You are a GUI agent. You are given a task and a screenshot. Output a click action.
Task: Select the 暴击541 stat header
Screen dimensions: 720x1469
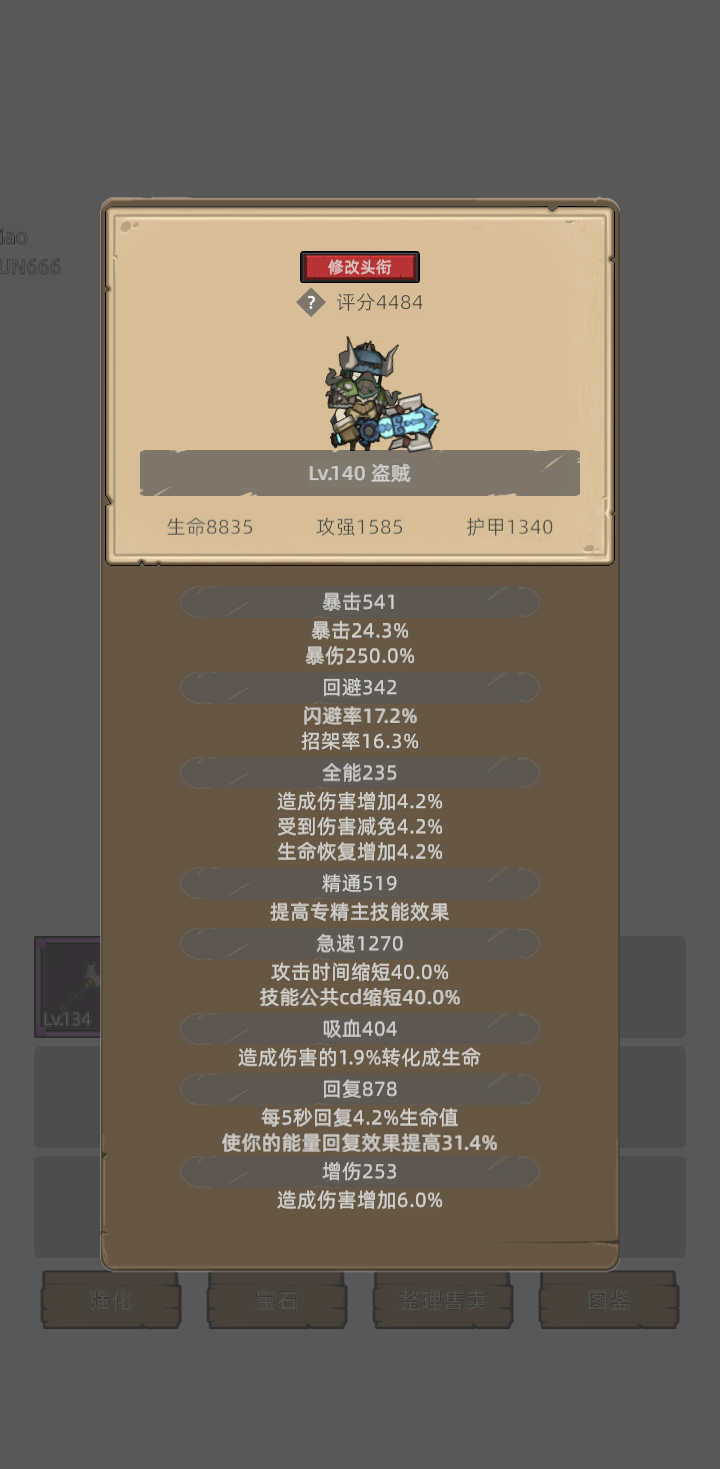tap(360, 602)
